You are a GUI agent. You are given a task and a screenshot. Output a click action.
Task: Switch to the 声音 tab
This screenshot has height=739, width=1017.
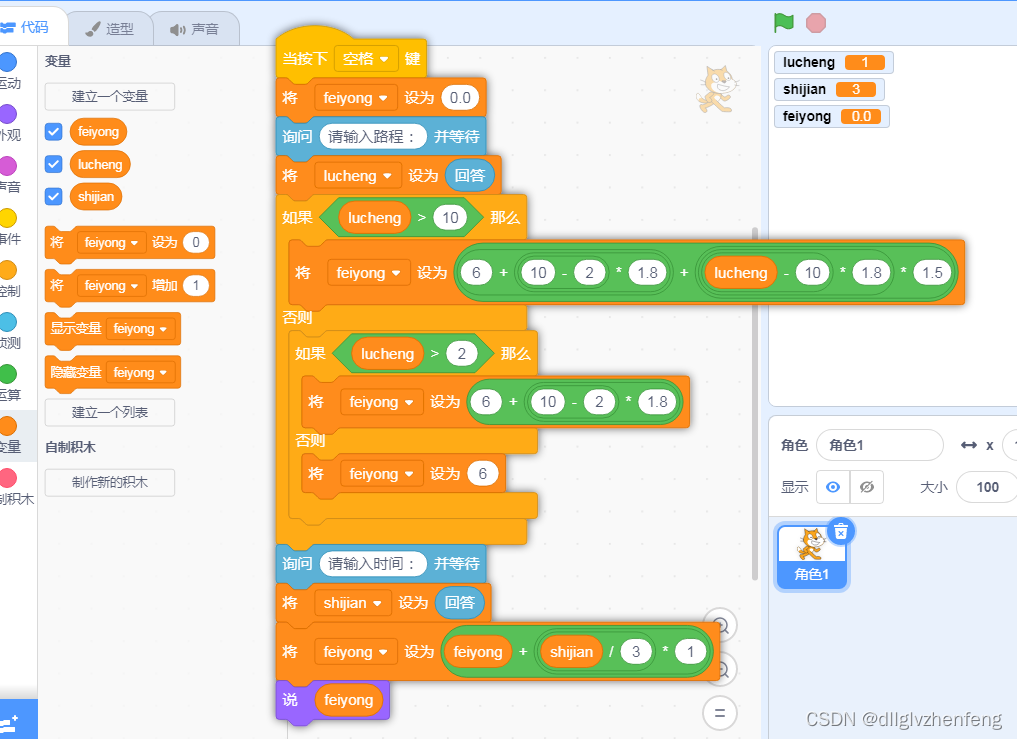tap(195, 29)
